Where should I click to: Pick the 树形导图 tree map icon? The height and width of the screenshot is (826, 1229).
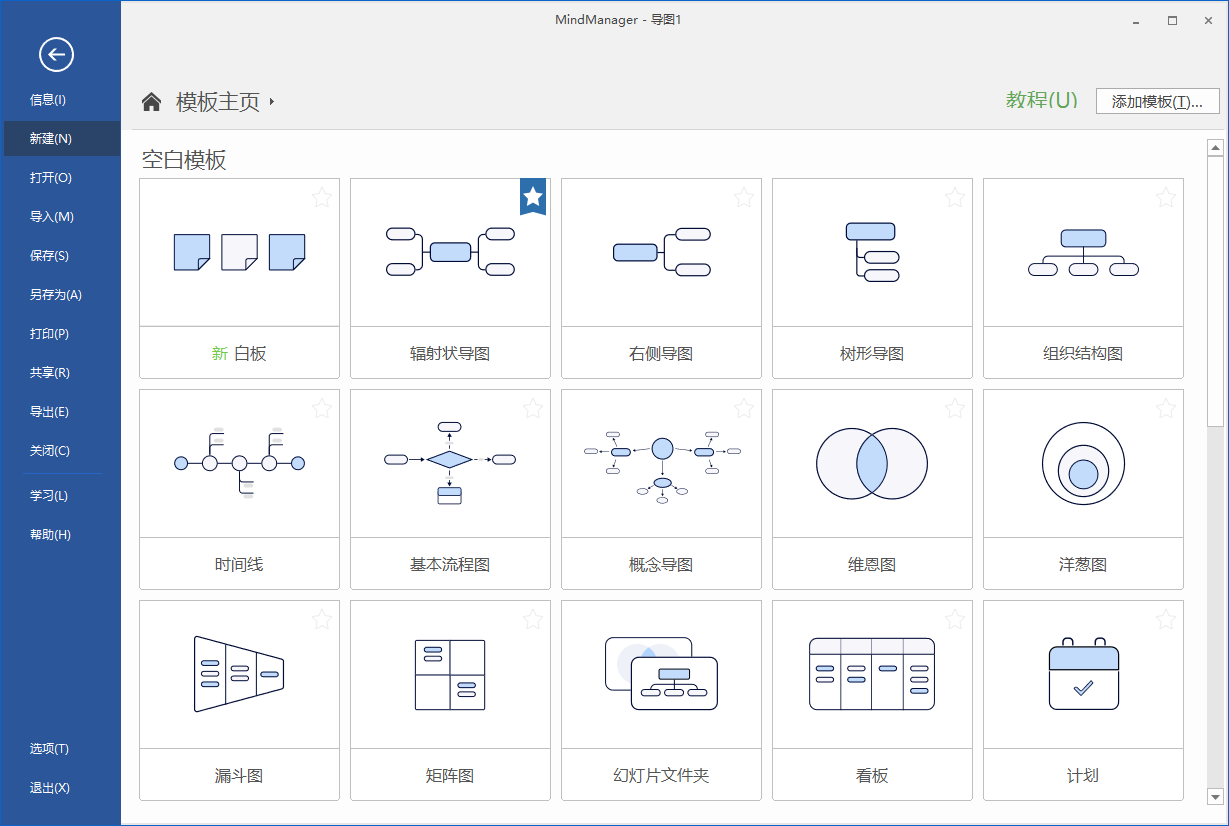pyautogui.click(x=872, y=252)
